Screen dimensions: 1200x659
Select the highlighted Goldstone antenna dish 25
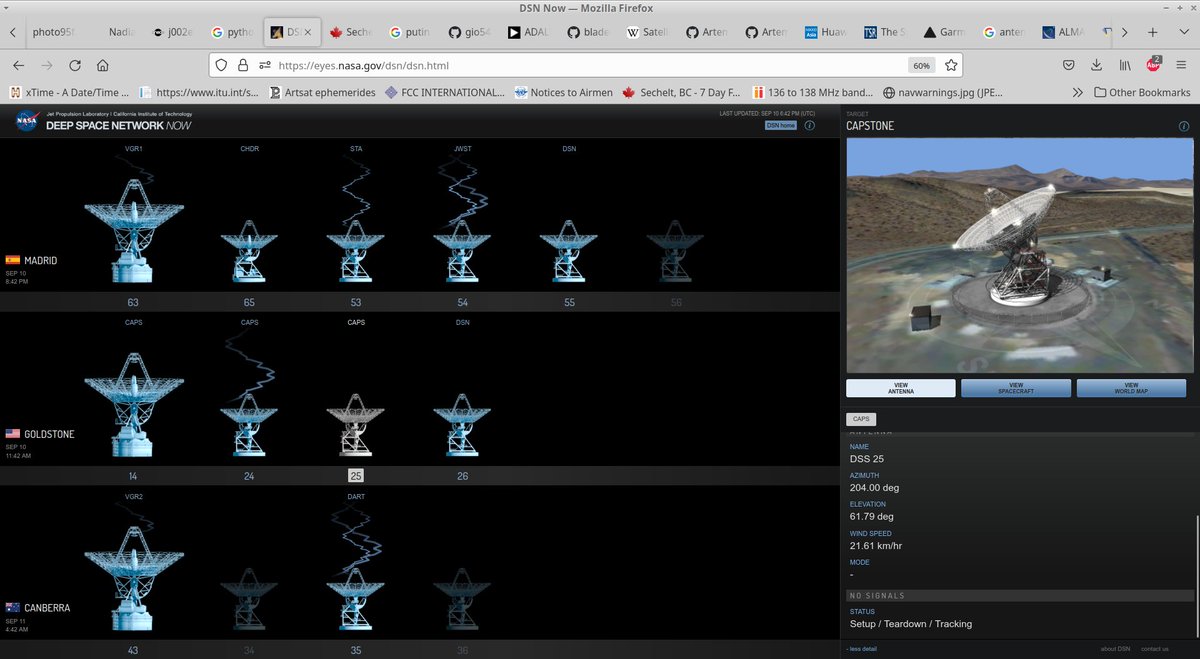(x=355, y=426)
